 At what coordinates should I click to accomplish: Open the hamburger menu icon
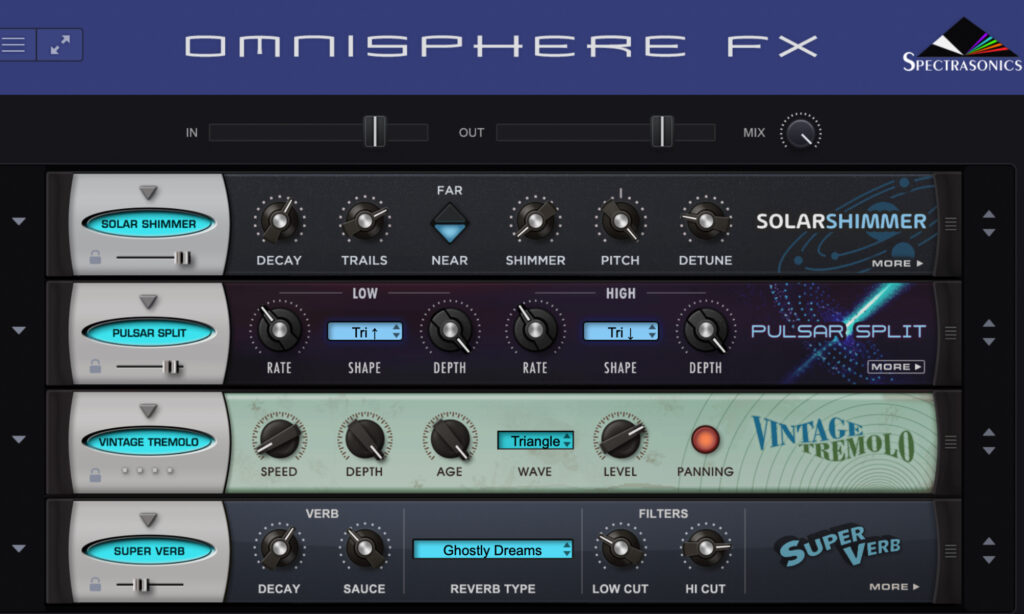(x=14, y=43)
